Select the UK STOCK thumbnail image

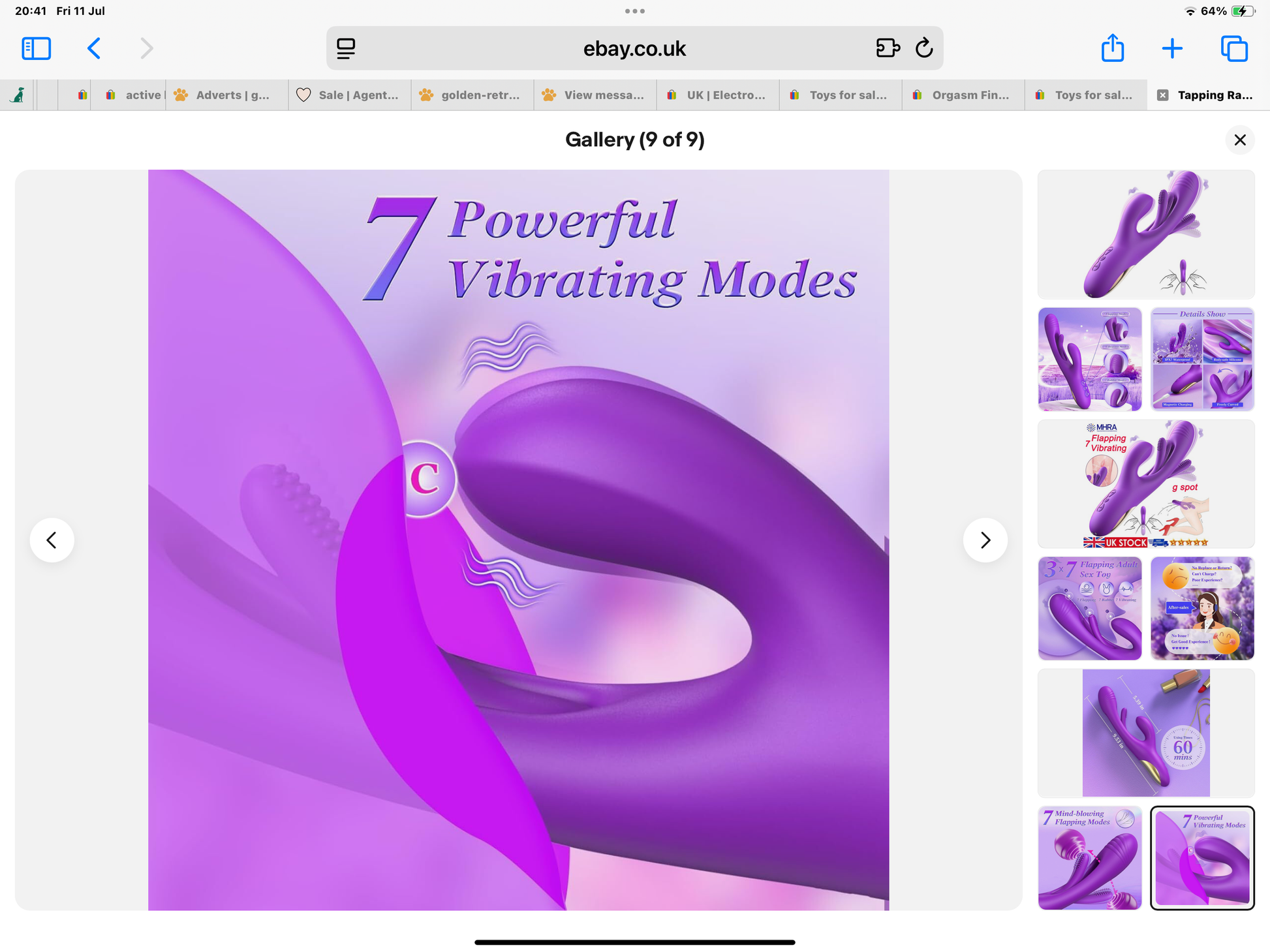pyautogui.click(x=1146, y=484)
